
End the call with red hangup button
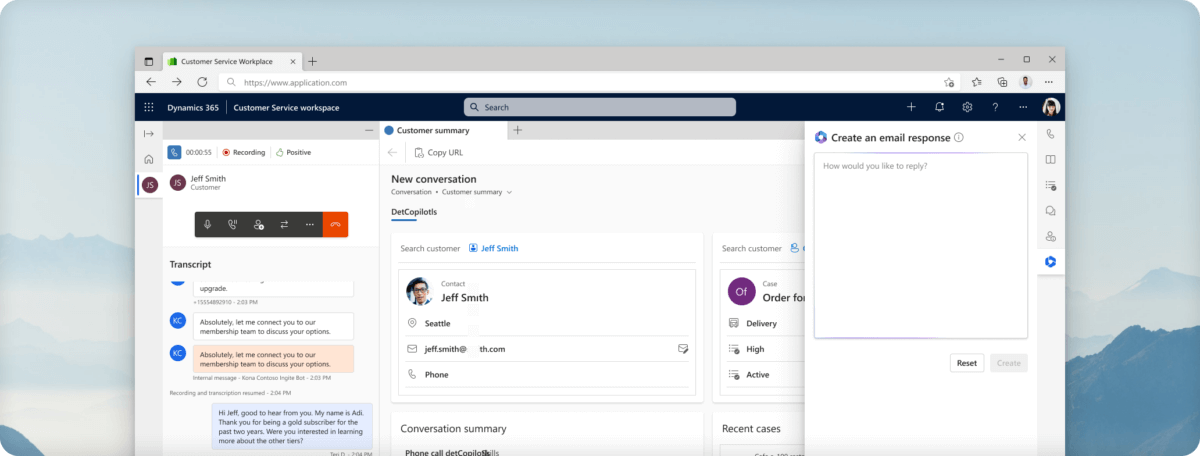click(x=335, y=225)
